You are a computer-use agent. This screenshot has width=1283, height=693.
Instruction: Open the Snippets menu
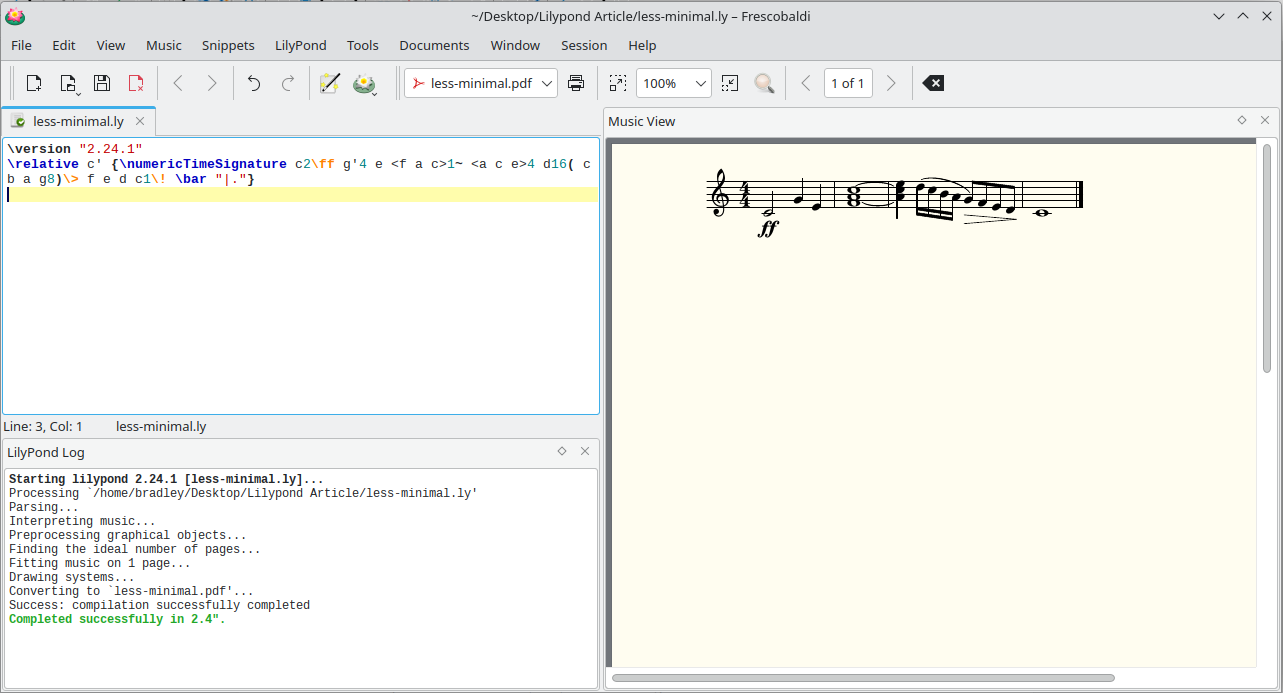[x=228, y=45]
